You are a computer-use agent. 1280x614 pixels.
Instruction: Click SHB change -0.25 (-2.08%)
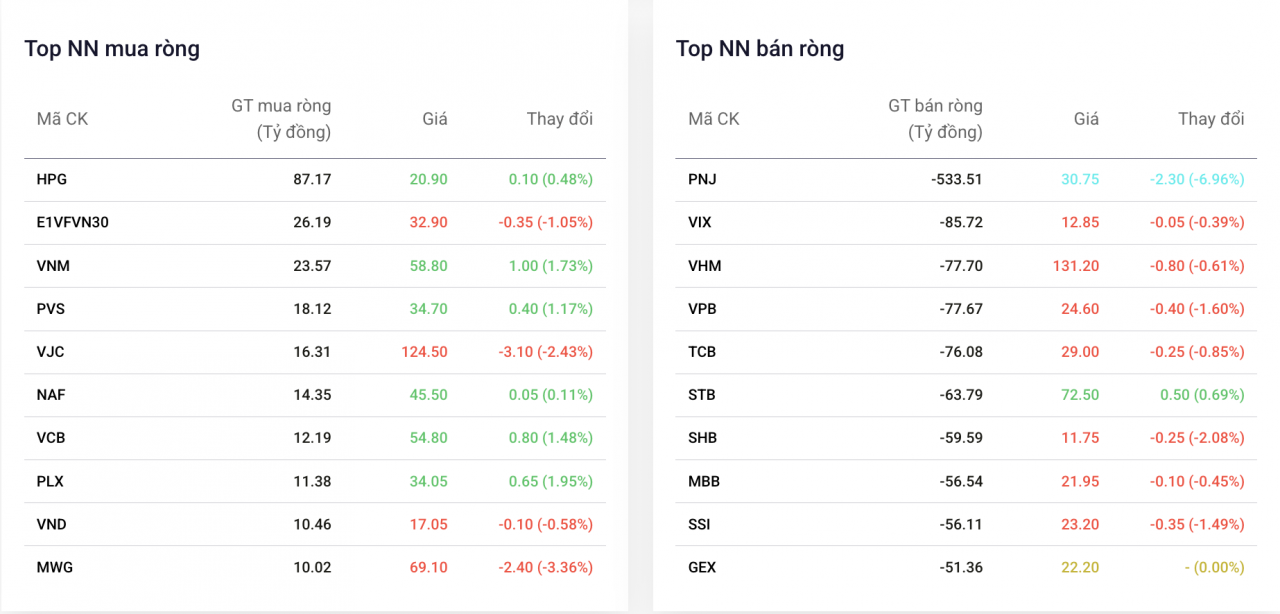pos(1197,438)
